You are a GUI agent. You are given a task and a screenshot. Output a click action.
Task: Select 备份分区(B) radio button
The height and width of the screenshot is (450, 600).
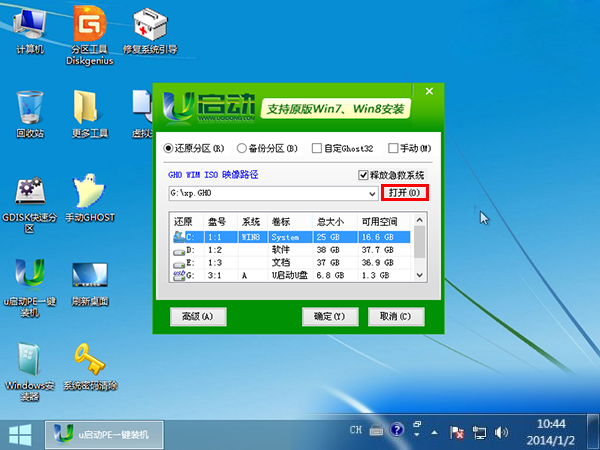(267, 148)
